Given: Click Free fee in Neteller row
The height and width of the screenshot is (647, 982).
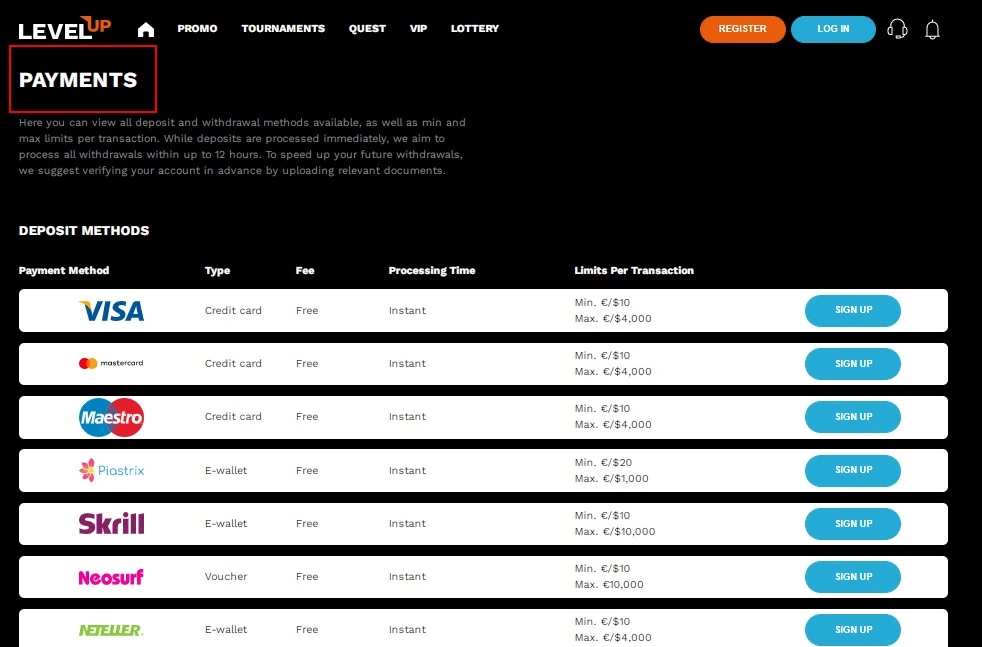Looking at the screenshot, I should (x=307, y=630).
